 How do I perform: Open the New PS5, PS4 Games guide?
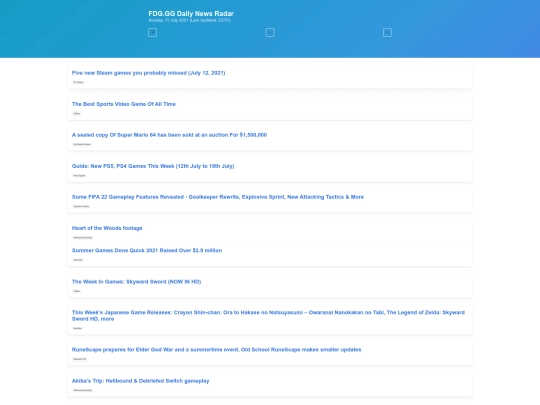coord(153,166)
